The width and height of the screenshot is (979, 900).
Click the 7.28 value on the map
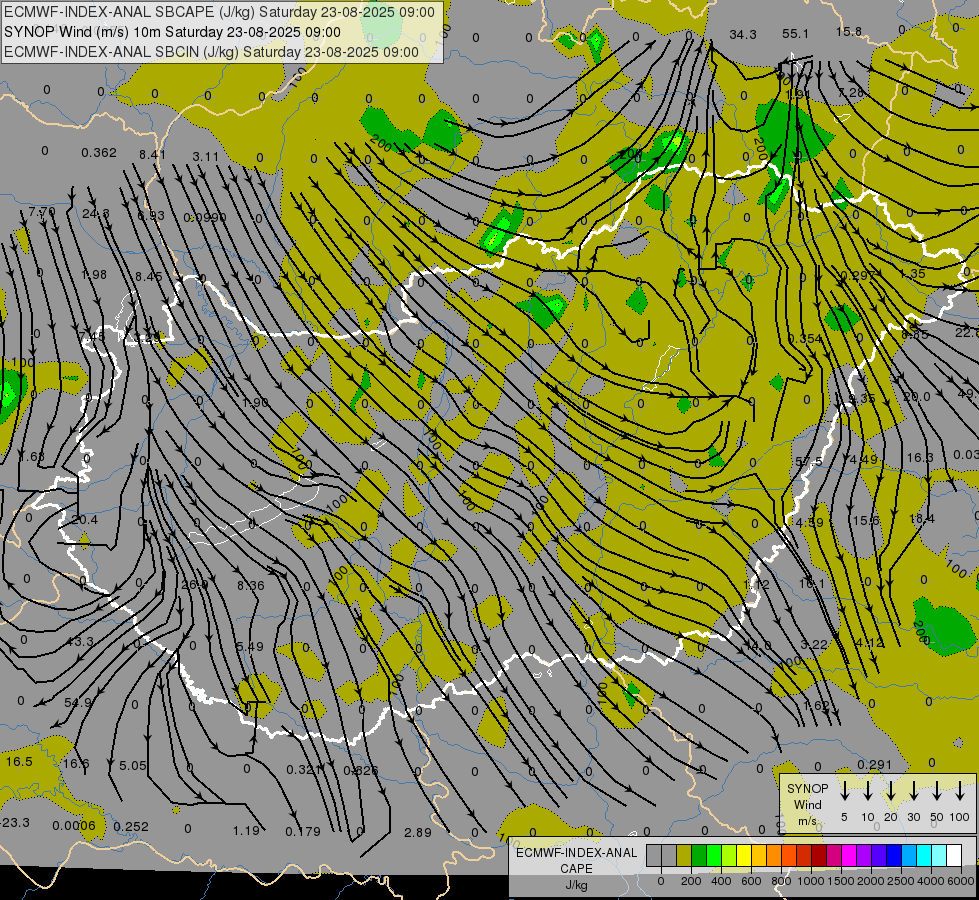(851, 92)
